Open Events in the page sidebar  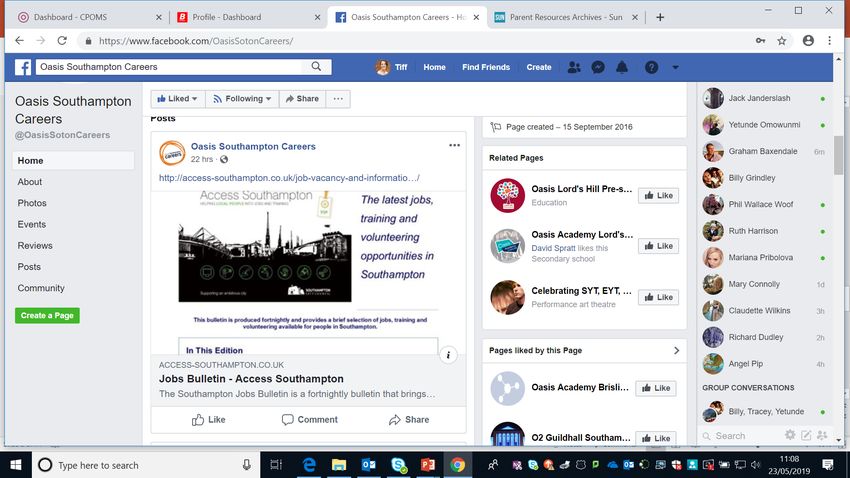pos(31,224)
